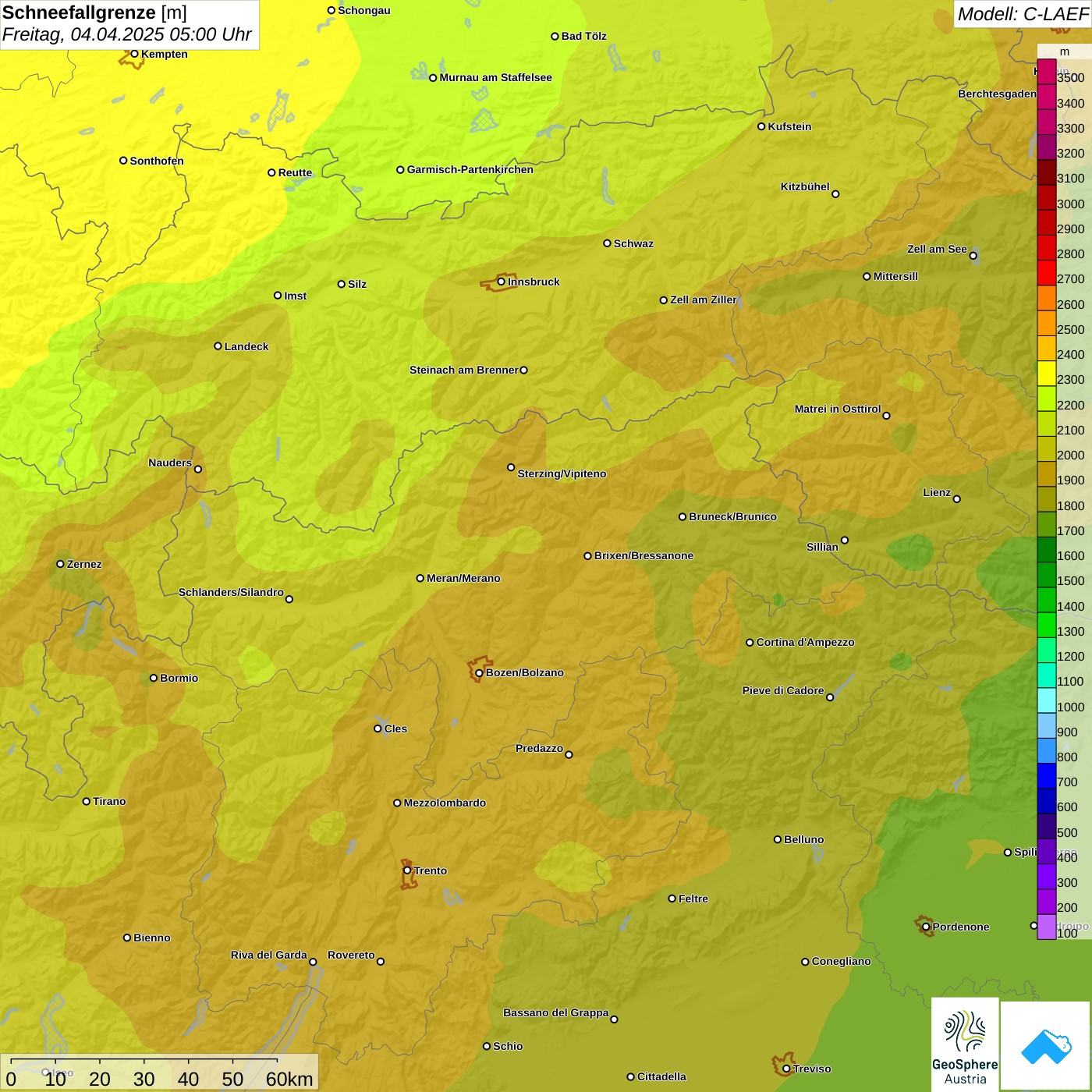The height and width of the screenshot is (1092, 1092).
Task: Click the Mezzolombardo label
Action: coord(445,803)
